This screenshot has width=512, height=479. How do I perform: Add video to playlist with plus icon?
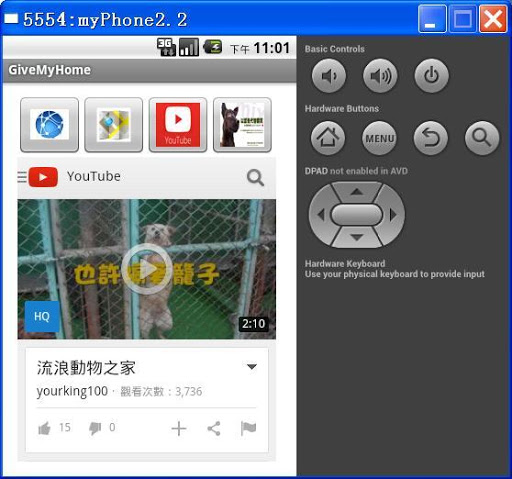(179, 428)
